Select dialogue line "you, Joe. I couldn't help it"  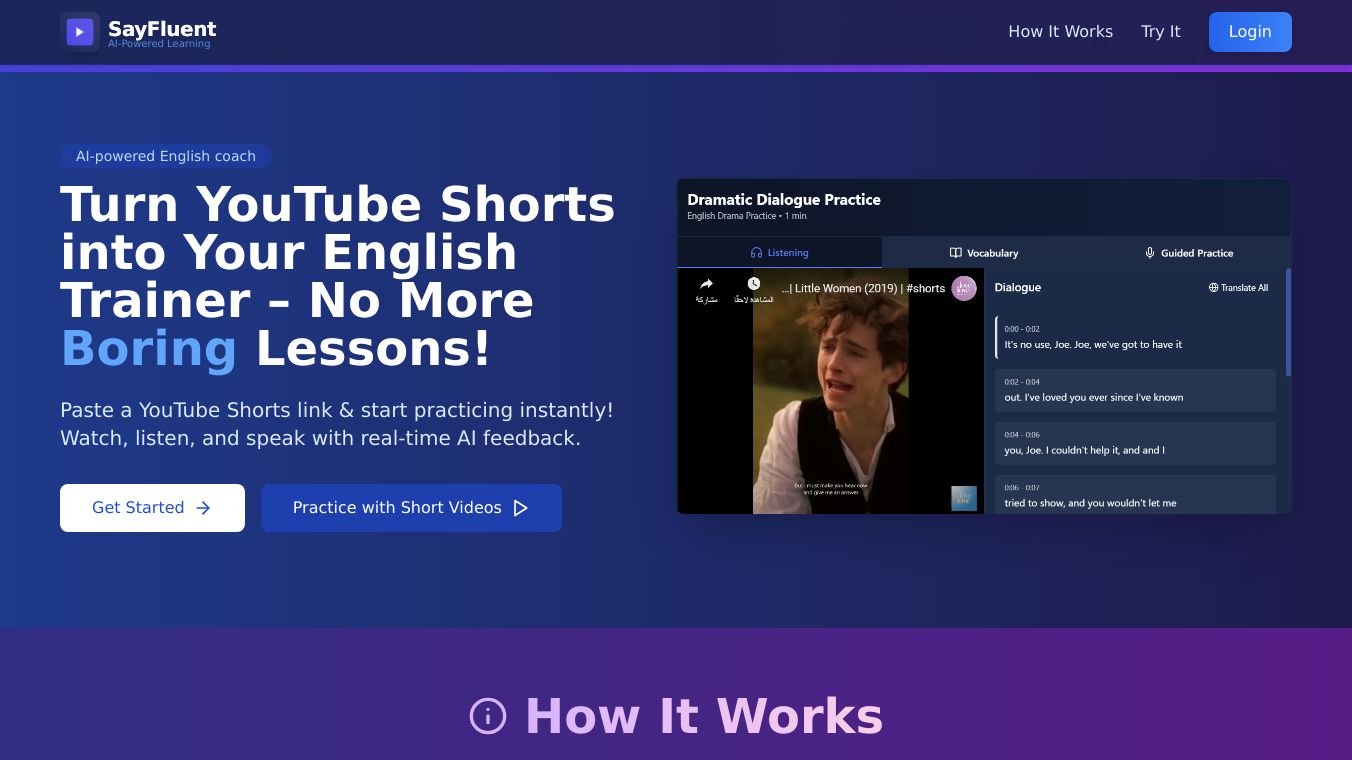coord(1135,444)
